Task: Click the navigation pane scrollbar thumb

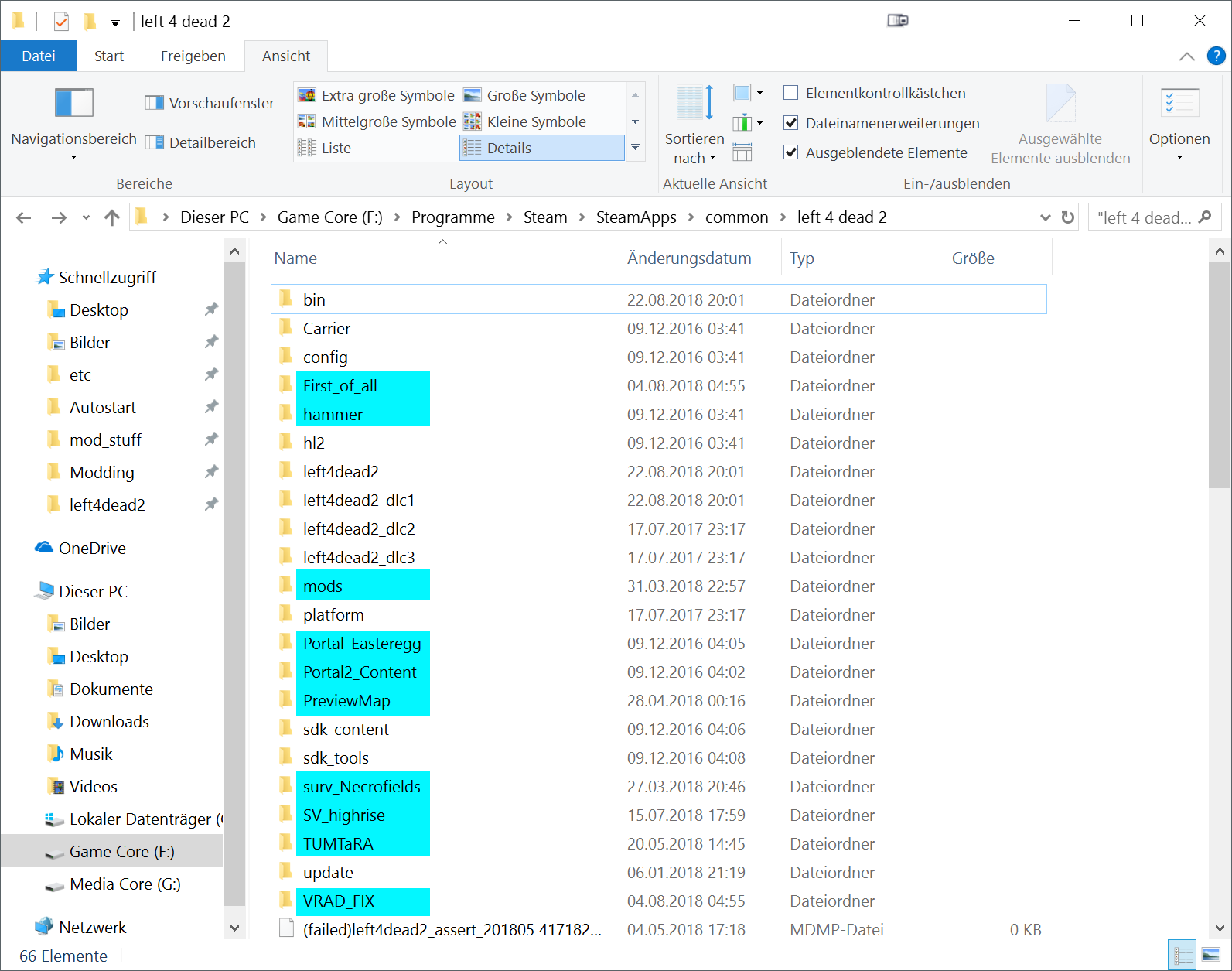Action: (x=234, y=583)
